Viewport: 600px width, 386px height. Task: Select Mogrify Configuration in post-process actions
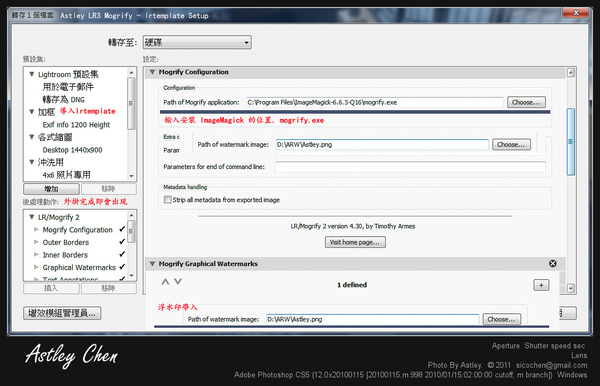[x=78, y=230]
